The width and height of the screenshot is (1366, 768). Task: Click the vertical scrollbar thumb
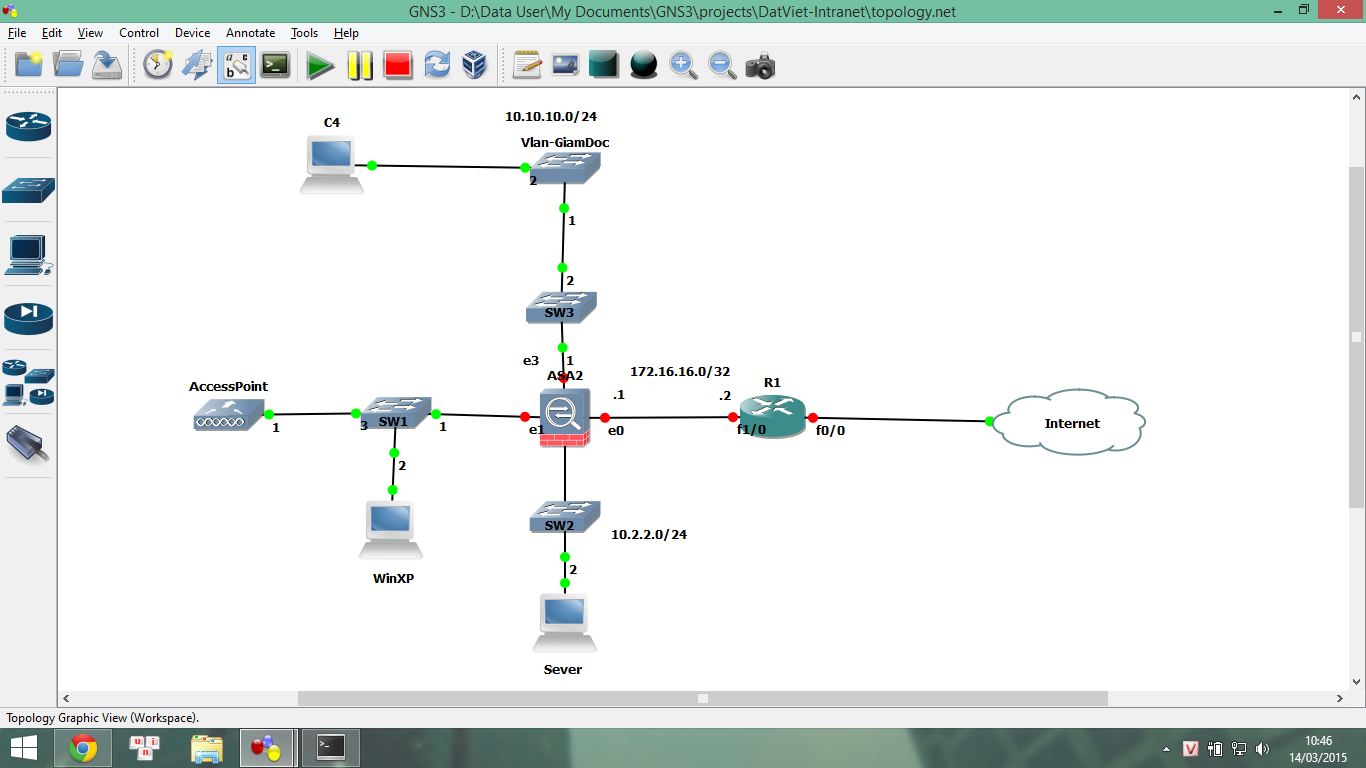coord(1357,337)
